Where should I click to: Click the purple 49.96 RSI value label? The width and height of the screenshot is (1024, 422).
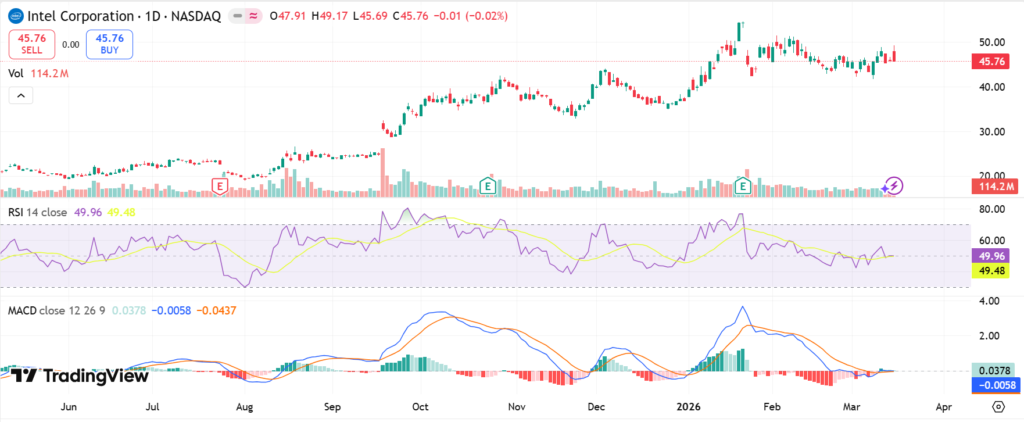[x=991, y=256]
